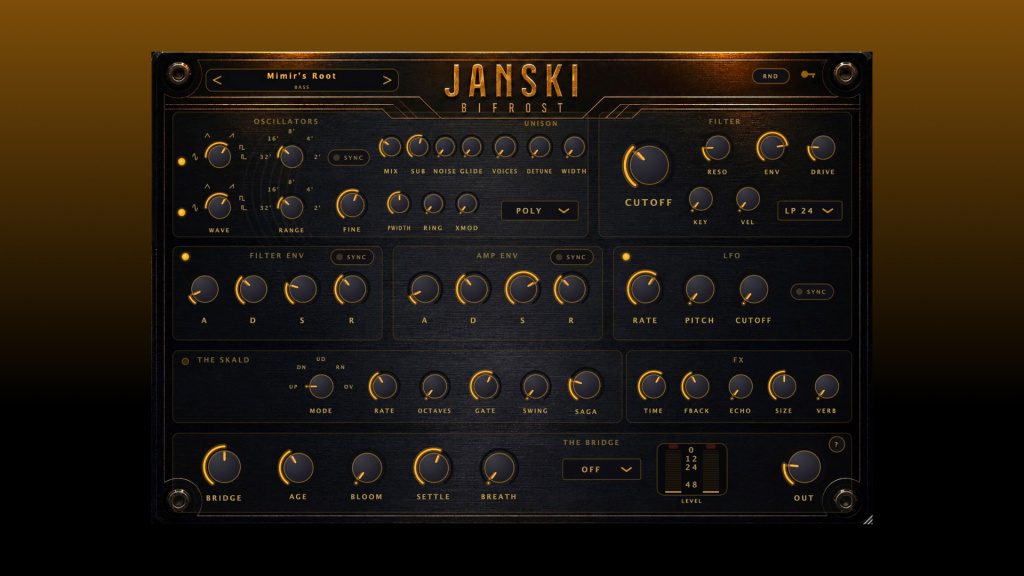Image resolution: width=1024 pixels, height=576 pixels.
Task: Click the LFO PITCH knob
Action: coord(699,289)
